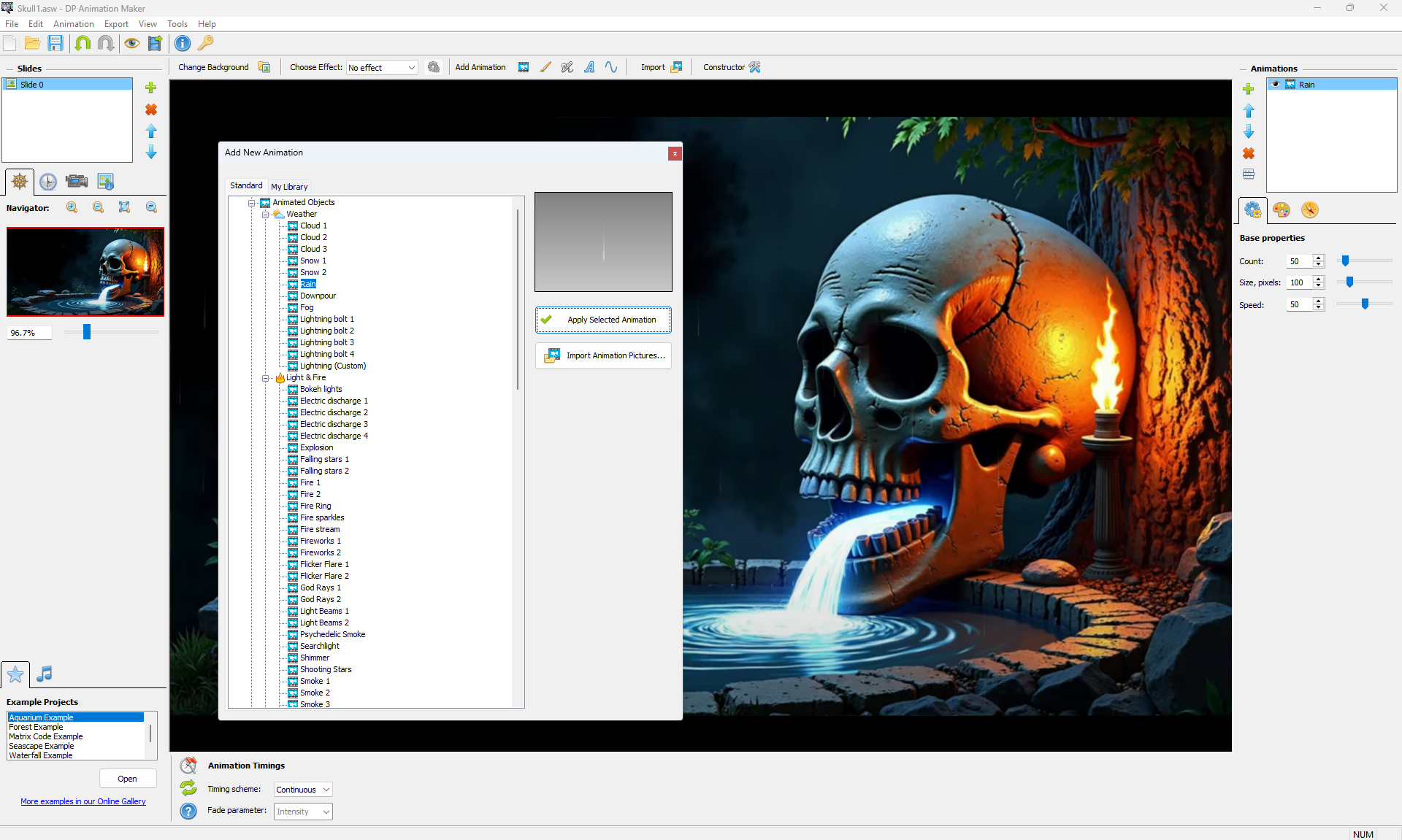Toggle the Rain animation visibility eye
1402x840 pixels.
1276,85
